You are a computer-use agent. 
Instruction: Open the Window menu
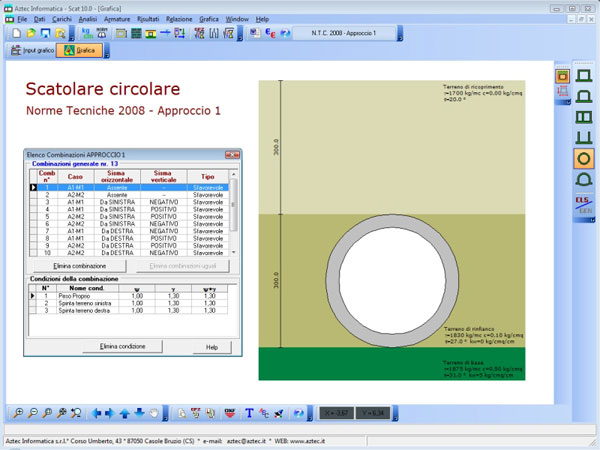point(237,19)
